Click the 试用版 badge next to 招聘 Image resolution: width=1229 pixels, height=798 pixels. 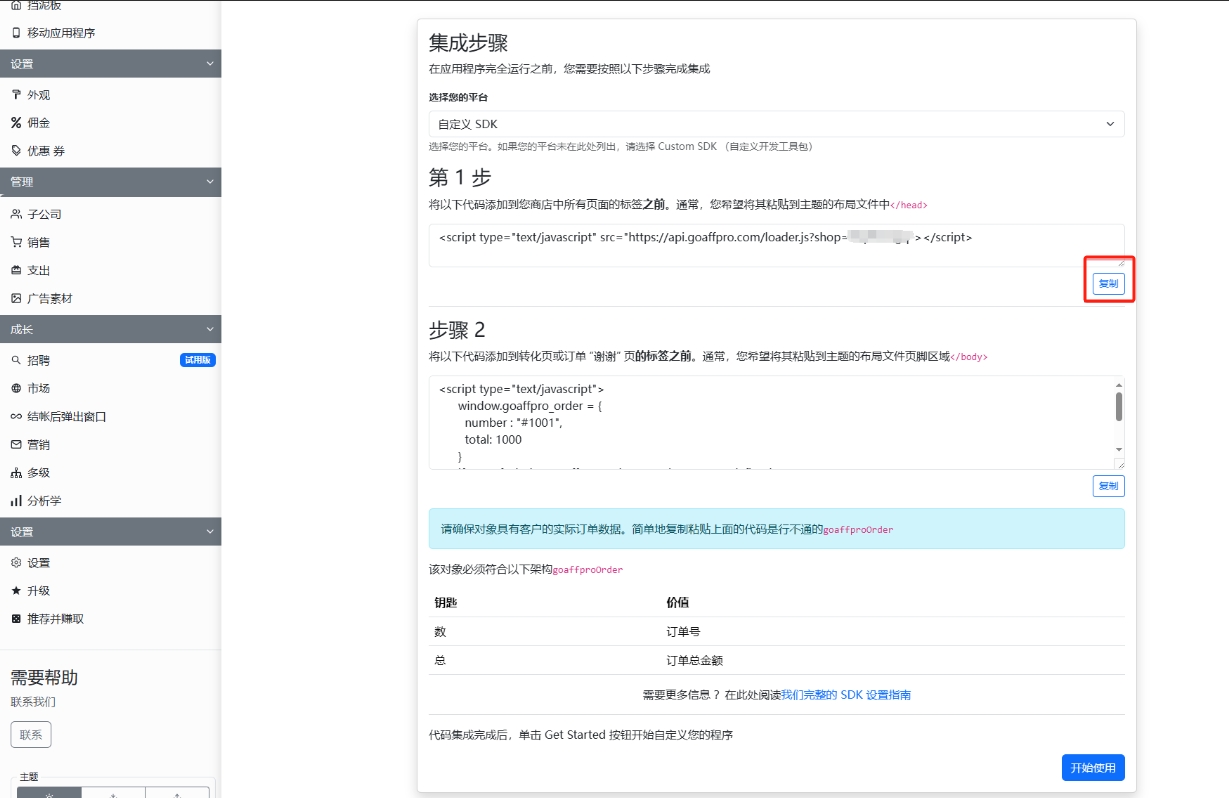198,361
